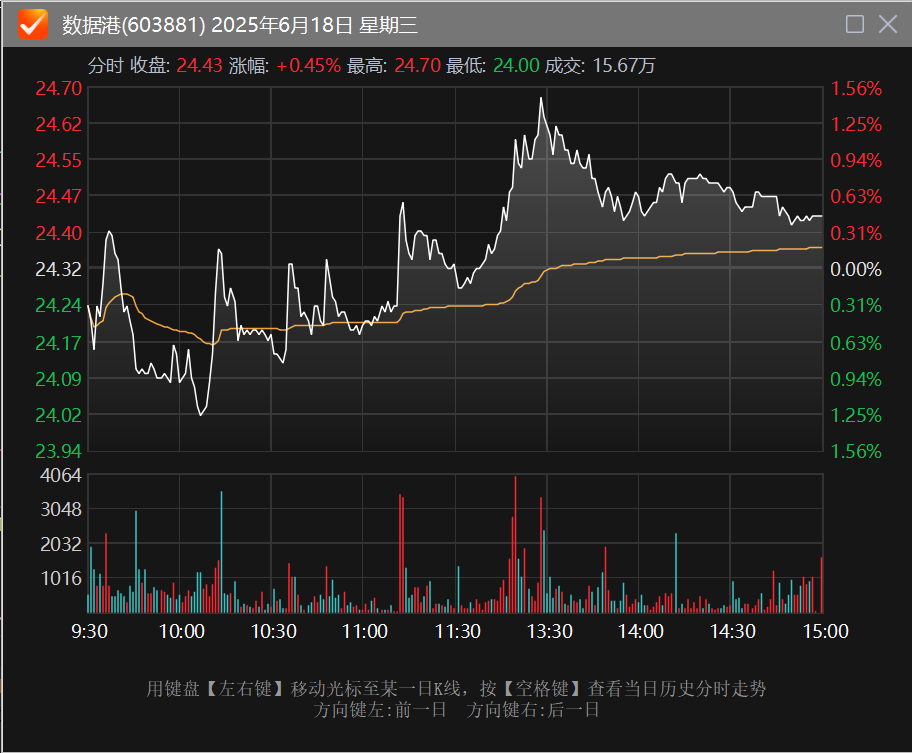Screen dimensions: 912x753
Task: Click the closing price 24.43
Action: pyautogui.click(x=199, y=65)
